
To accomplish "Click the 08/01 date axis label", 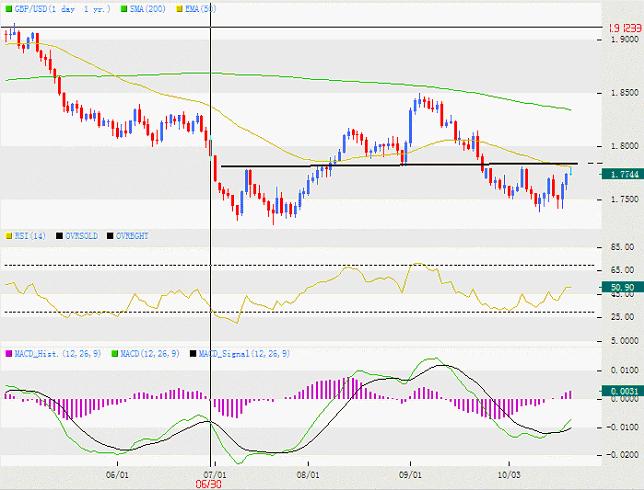I will [x=308, y=475].
